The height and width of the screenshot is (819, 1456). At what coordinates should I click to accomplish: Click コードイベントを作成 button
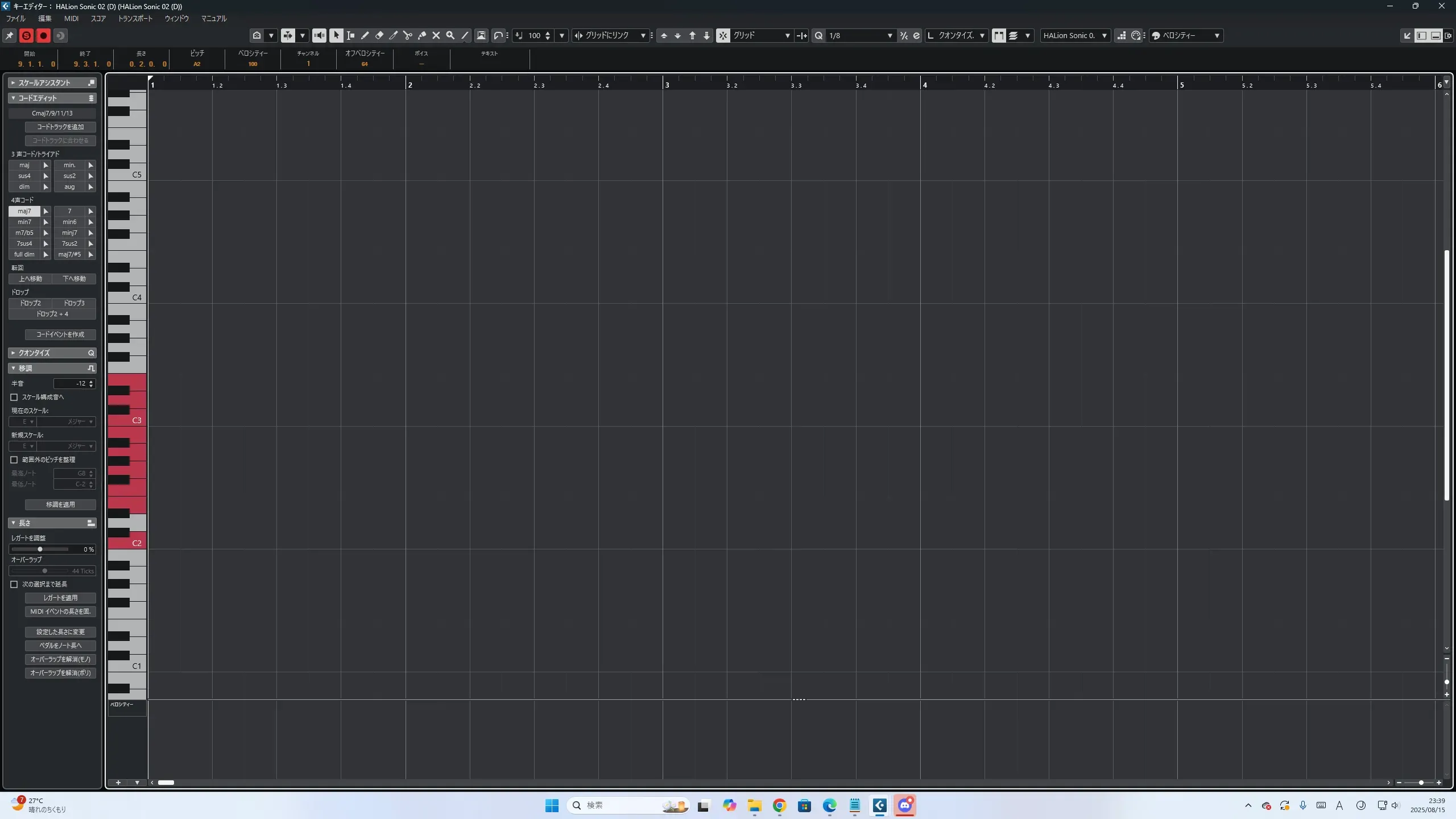point(60,334)
